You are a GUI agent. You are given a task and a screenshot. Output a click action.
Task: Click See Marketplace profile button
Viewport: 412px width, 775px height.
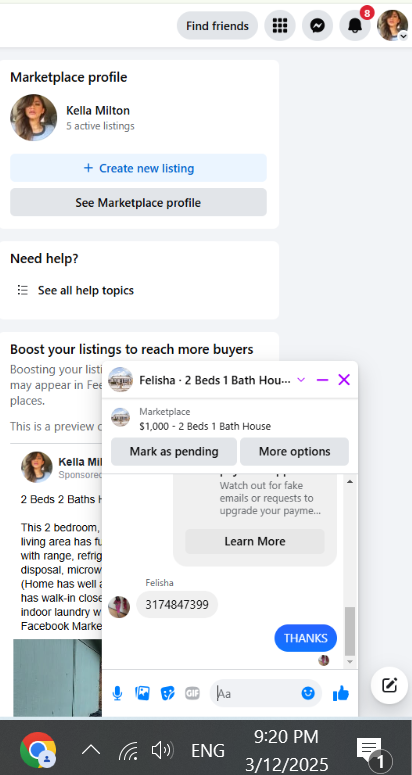[x=138, y=202]
